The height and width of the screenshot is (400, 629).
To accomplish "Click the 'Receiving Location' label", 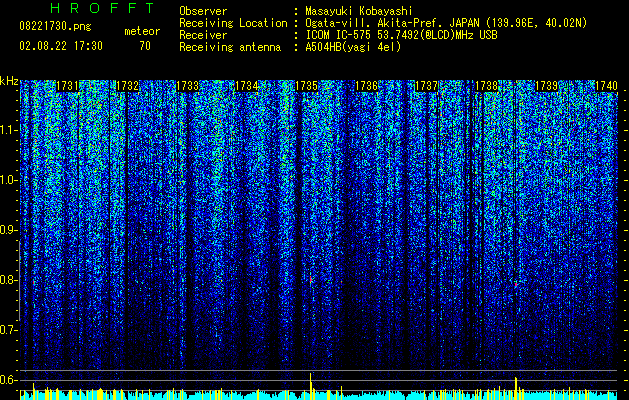I will point(233,23).
